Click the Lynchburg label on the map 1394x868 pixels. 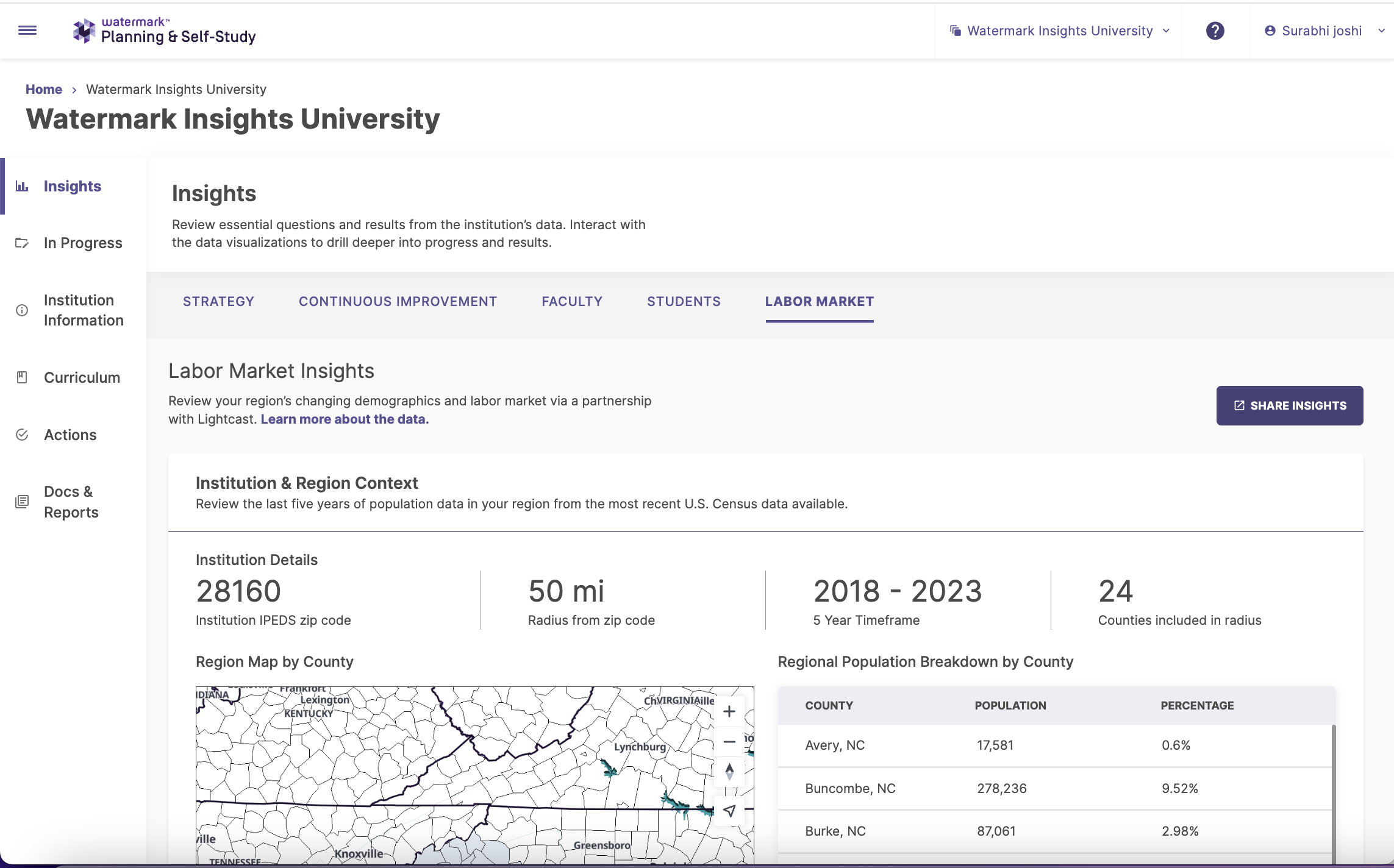pos(640,747)
